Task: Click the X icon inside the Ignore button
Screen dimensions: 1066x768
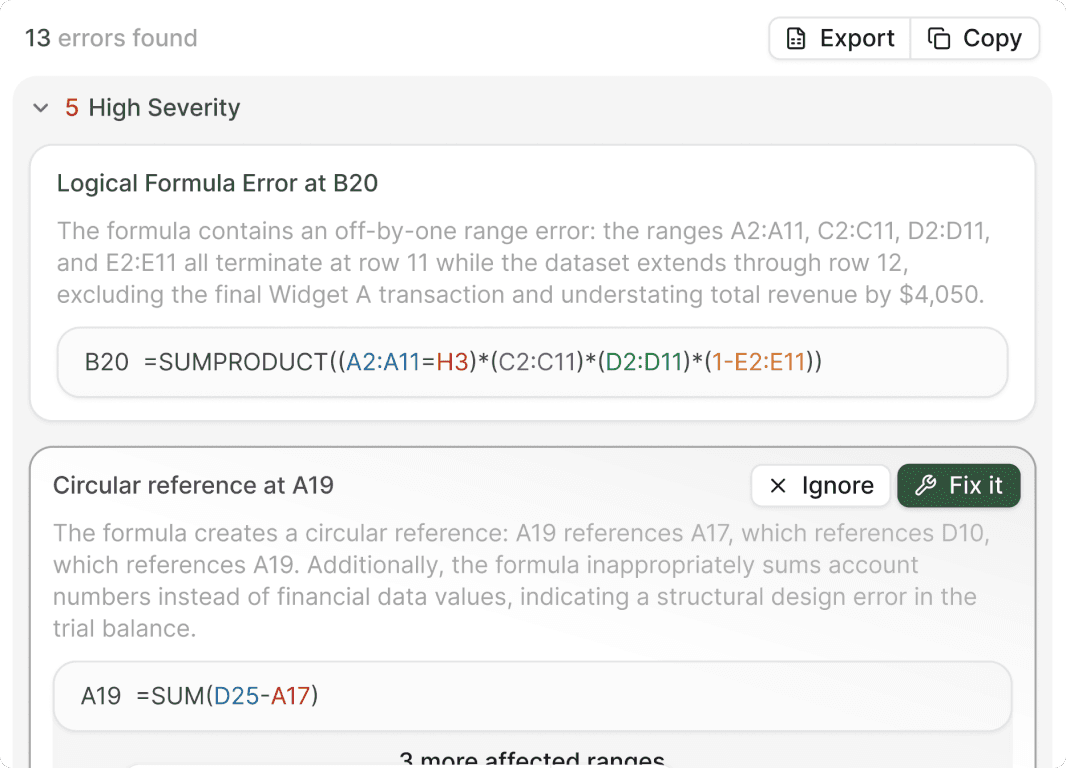Action: pos(778,485)
